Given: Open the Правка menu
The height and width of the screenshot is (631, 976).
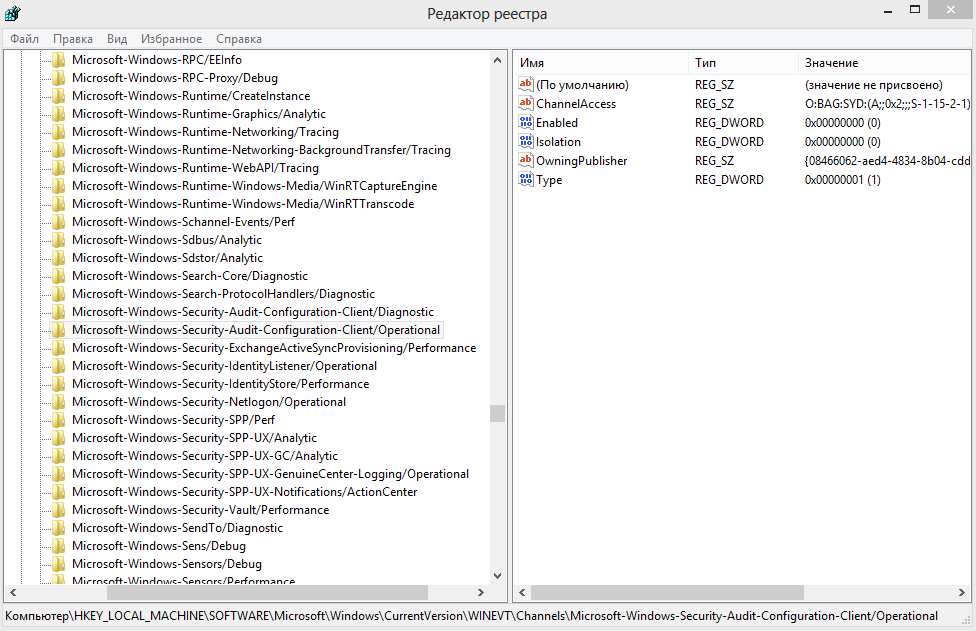Looking at the screenshot, I should 73,39.
